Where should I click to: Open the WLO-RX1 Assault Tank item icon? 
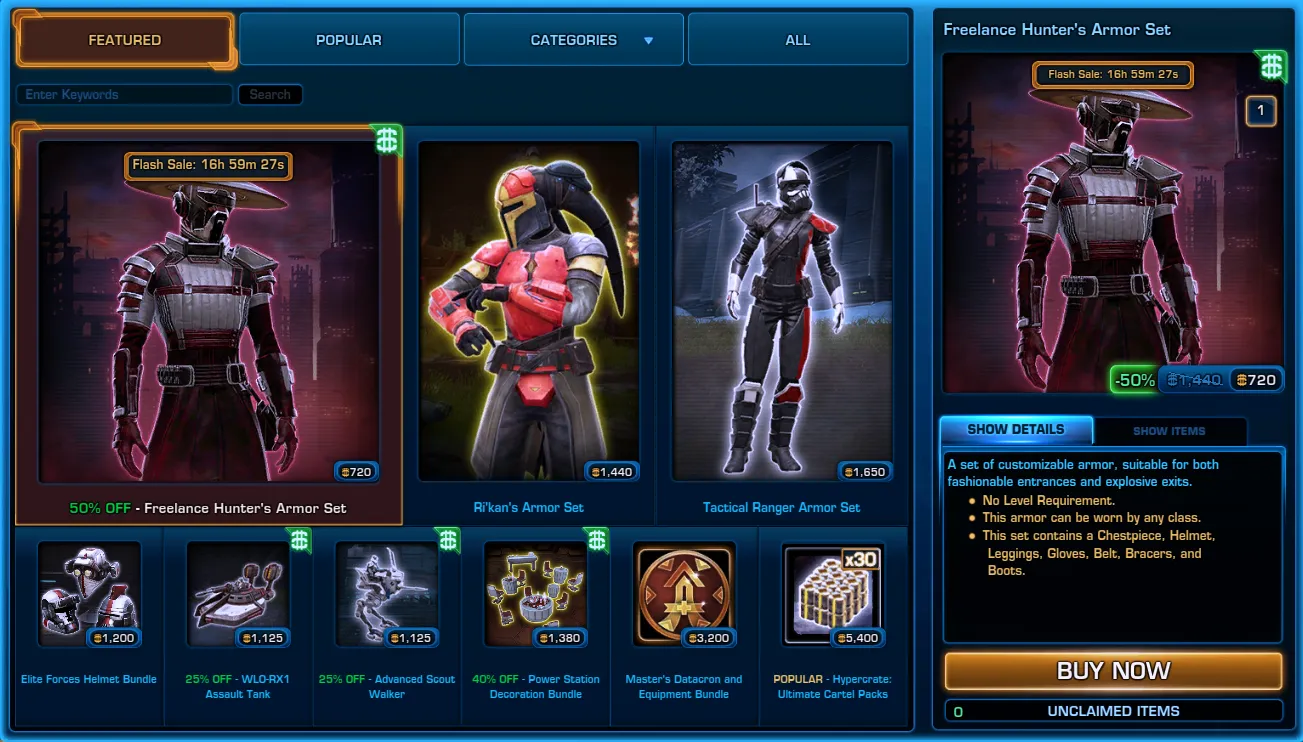pos(238,595)
